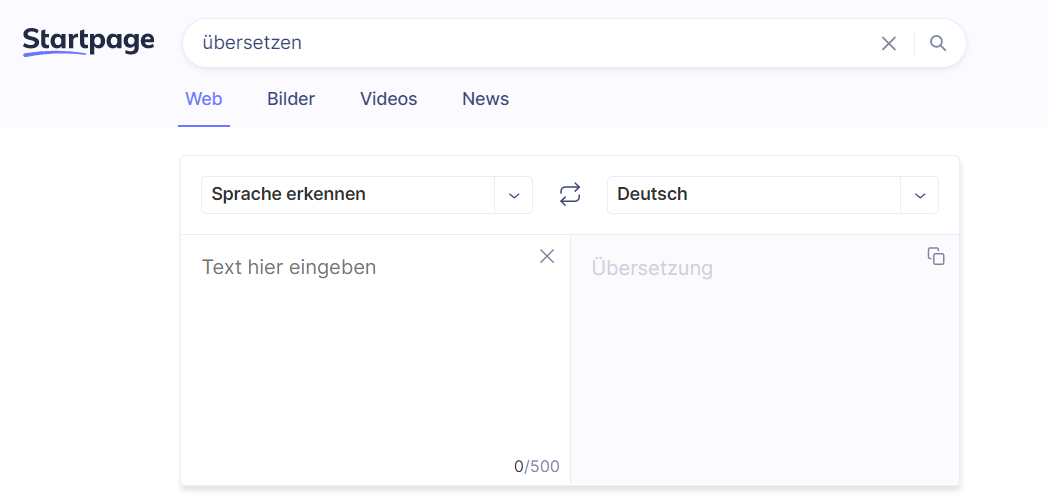The width and height of the screenshot is (1048, 503).
Task: Expand the target language chevron arrow
Action: tap(920, 195)
